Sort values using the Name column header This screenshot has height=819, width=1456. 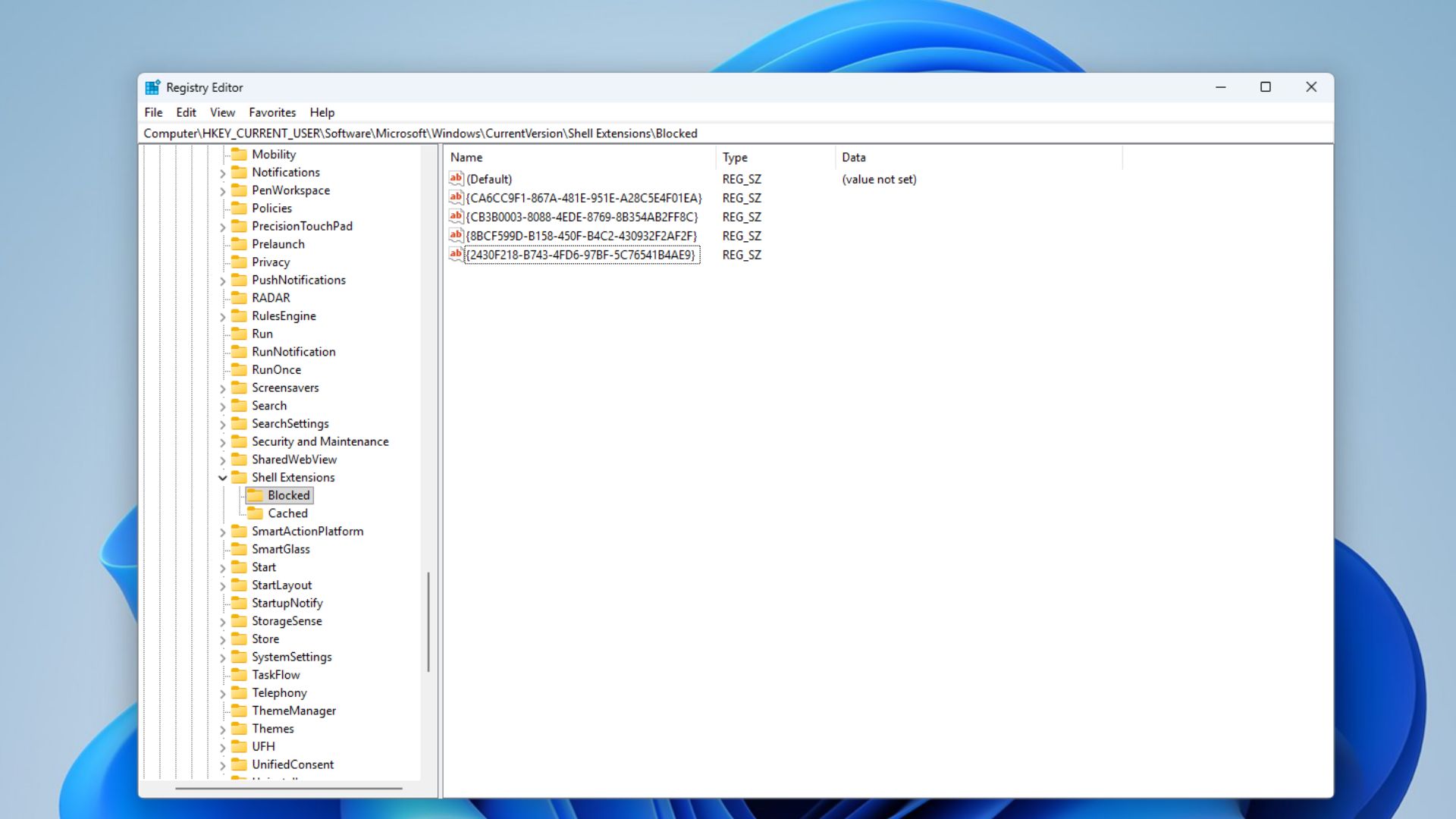466,157
